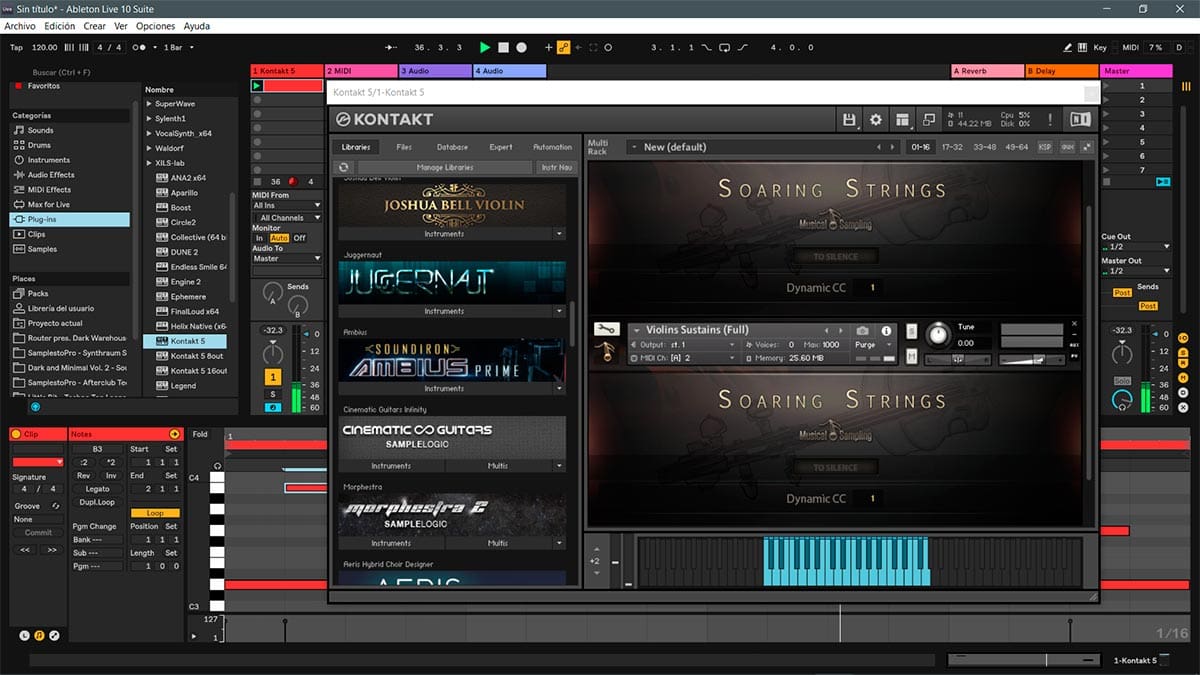Open Instruments category in Ableton browser
Image resolution: width=1200 pixels, height=675 pixels.
pos(71,160)
